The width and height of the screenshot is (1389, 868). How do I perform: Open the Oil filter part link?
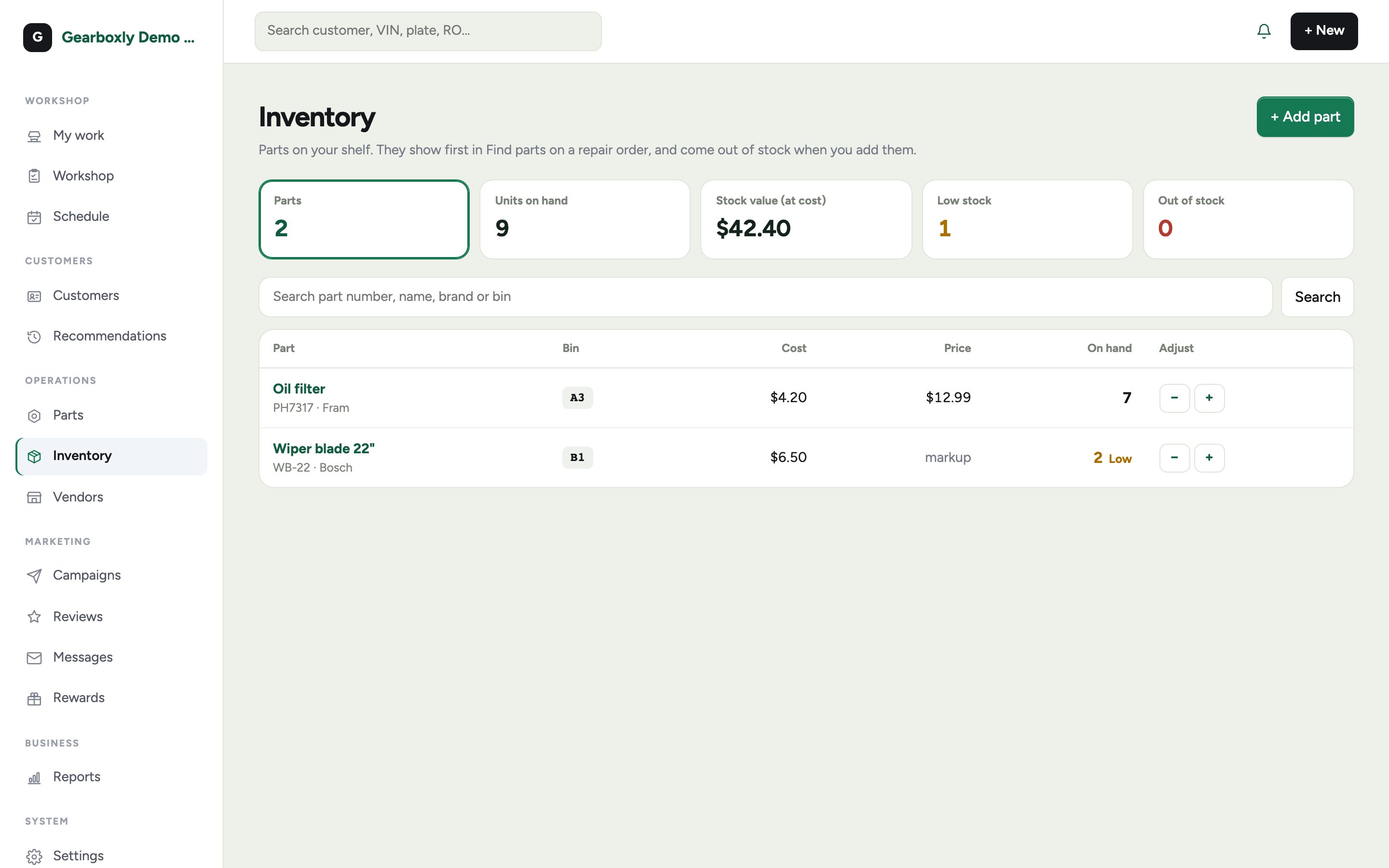click(299, 389)
